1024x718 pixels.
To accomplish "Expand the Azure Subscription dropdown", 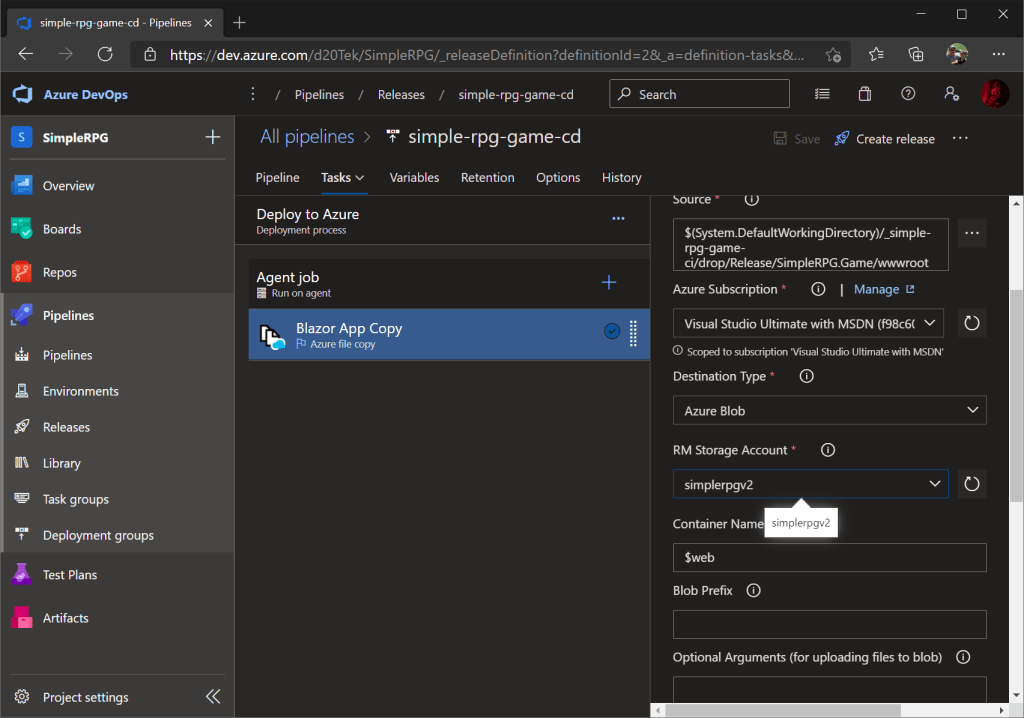I will (x=808, y=323).
